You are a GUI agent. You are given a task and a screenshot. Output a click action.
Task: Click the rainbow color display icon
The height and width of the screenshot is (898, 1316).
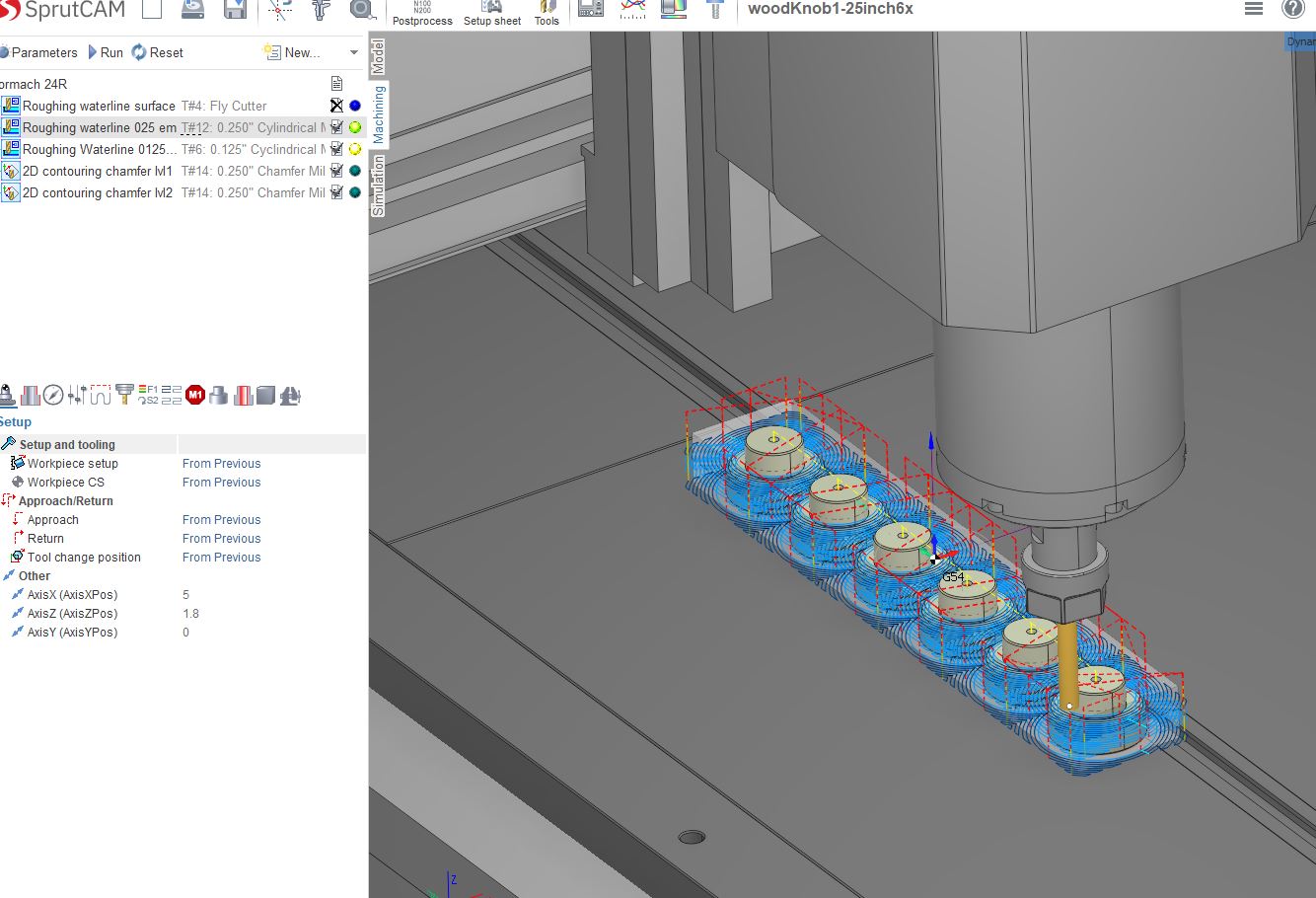pos(674,9)
